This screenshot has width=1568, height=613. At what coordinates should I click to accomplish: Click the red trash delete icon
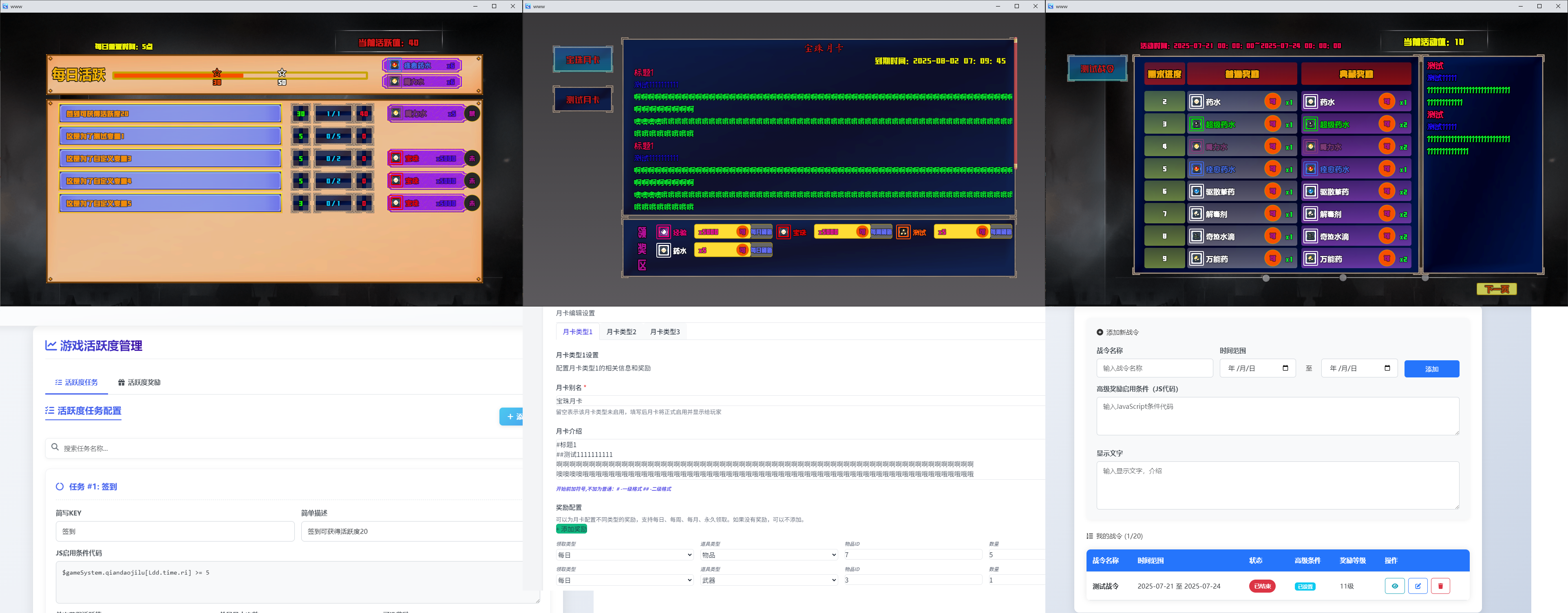1440,586
